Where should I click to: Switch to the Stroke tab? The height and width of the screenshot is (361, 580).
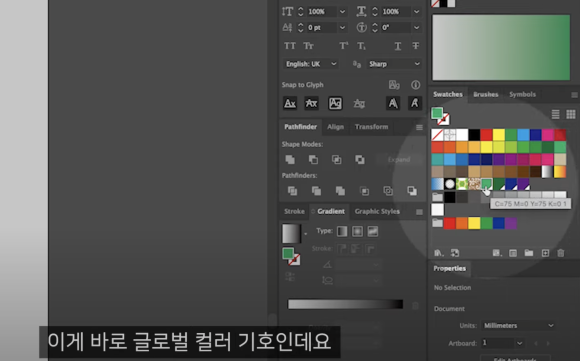(x=294, y=212)
